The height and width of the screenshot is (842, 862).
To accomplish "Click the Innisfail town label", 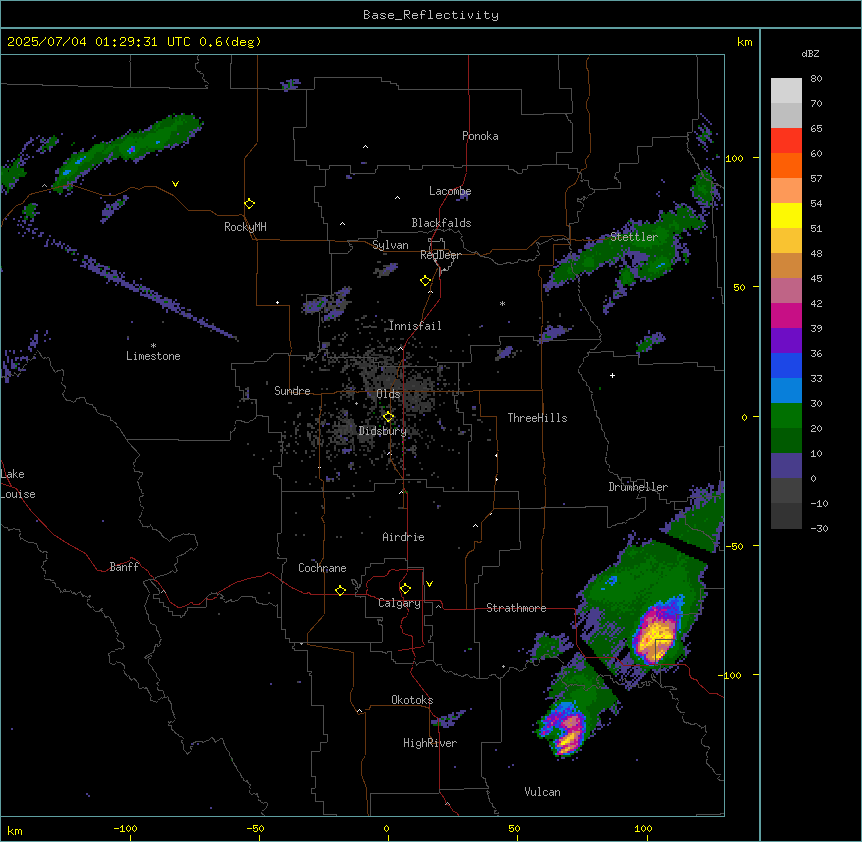I will point(415,326).
